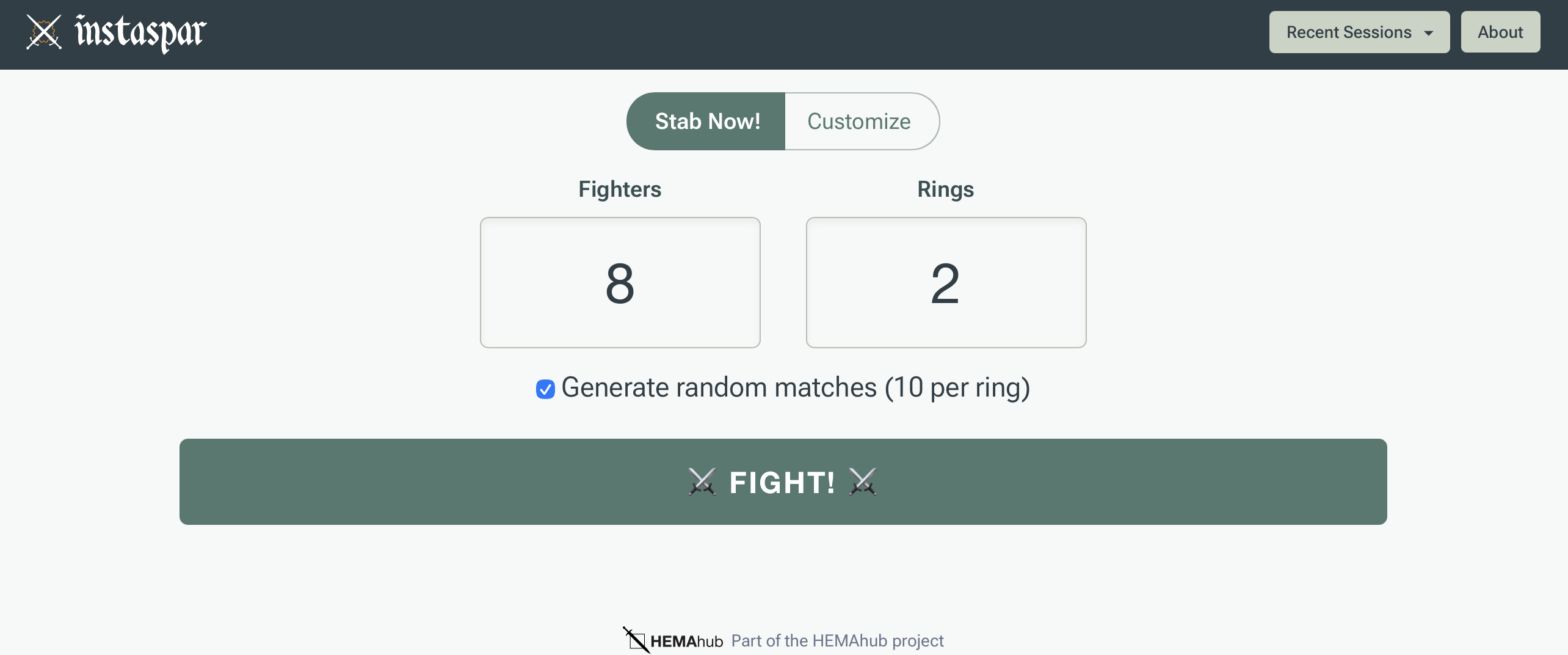Switch to the Customize tab
This screenshot has height=655, width=1568.
pos(858,122)
